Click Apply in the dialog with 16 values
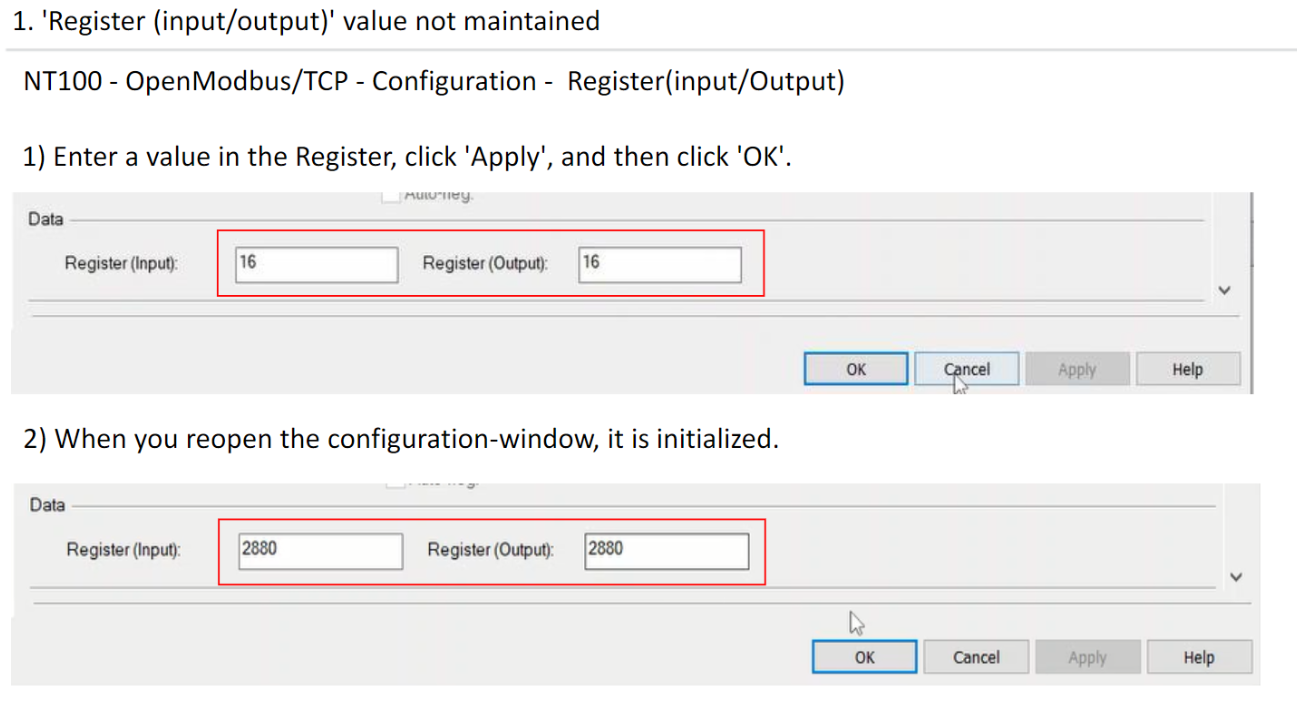The height and width of the screenshot is (711, 1297). point(1077,369)
